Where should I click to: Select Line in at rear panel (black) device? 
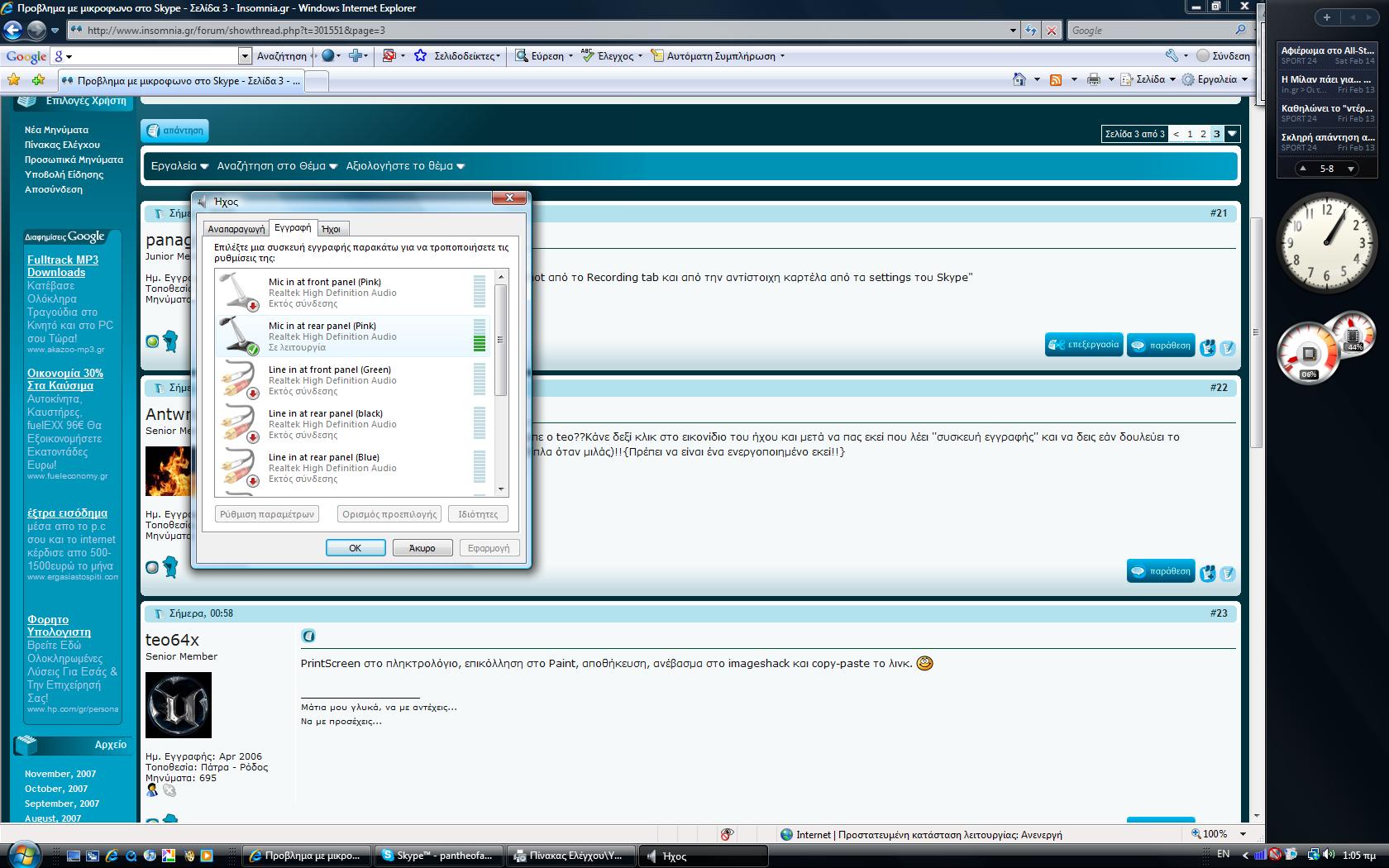[x=354, y=423]
